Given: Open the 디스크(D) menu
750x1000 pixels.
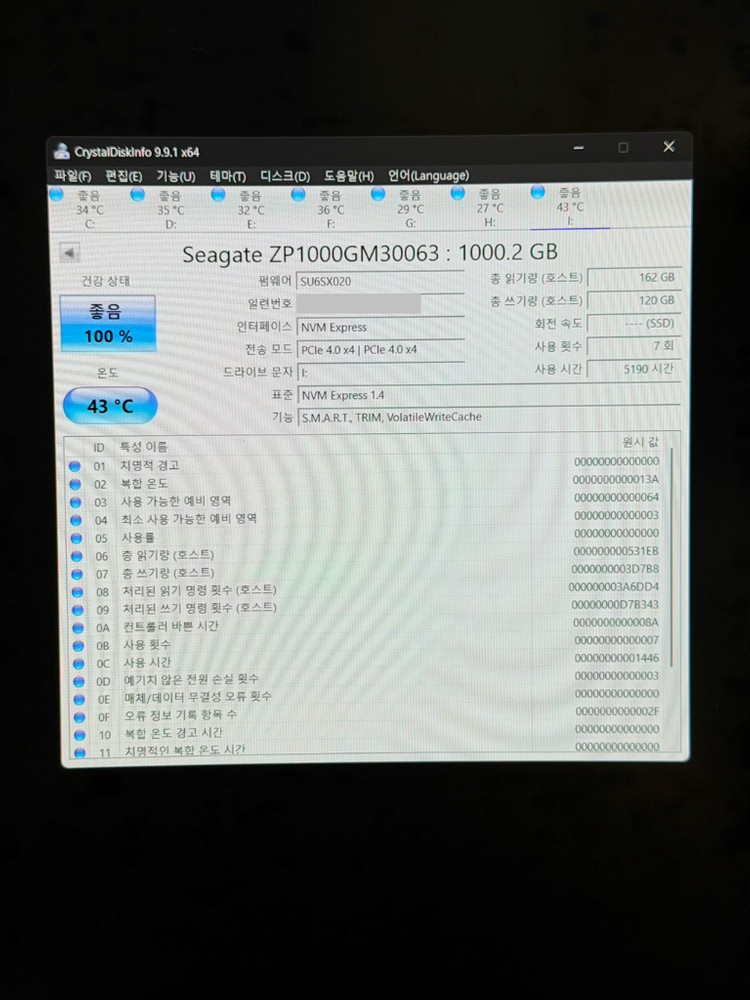Looking at the screenshot, I should pyautogui.click(x=285, y=176).
